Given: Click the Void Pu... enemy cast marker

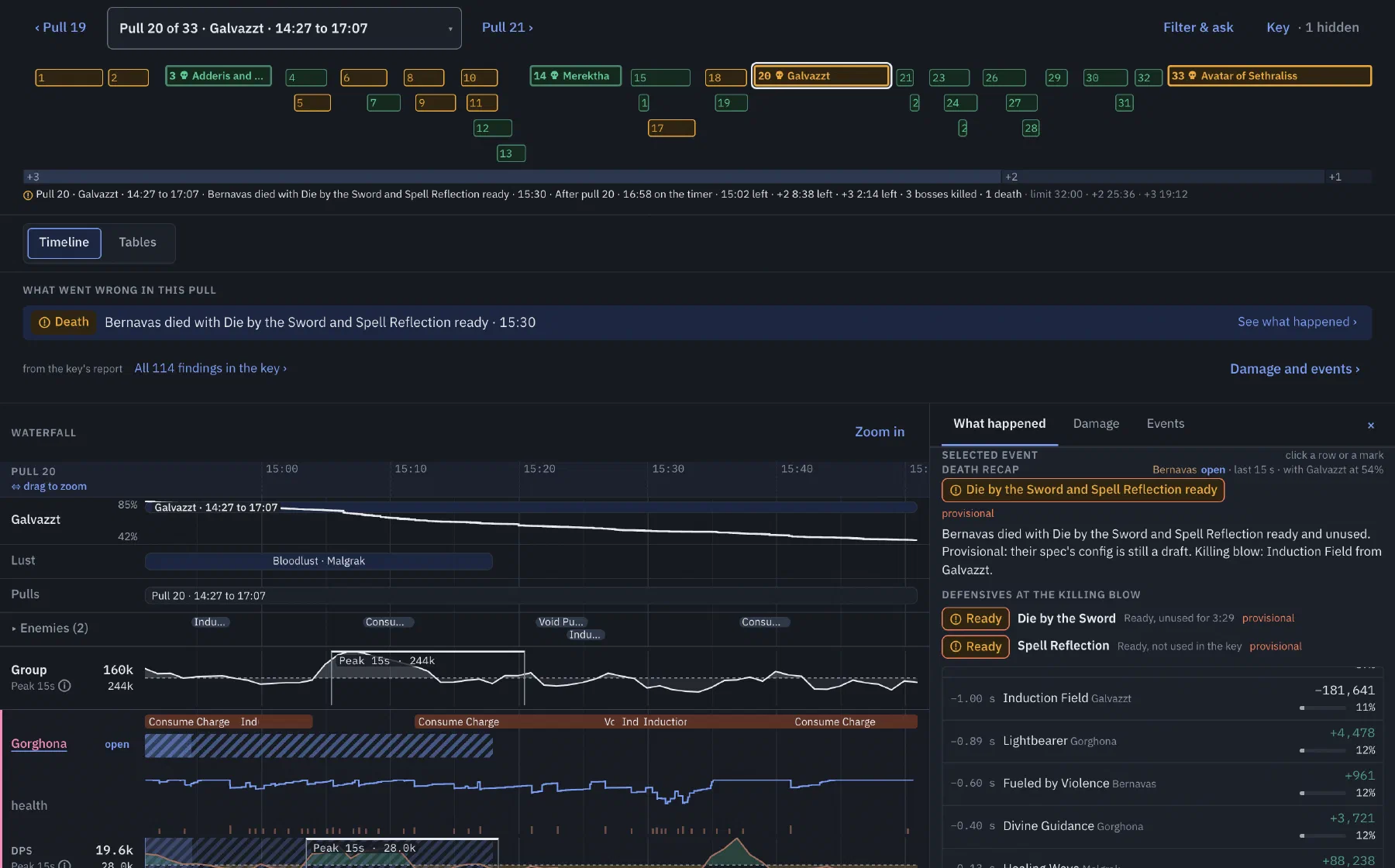Looking at the screenshot, I should pos(562,622).
